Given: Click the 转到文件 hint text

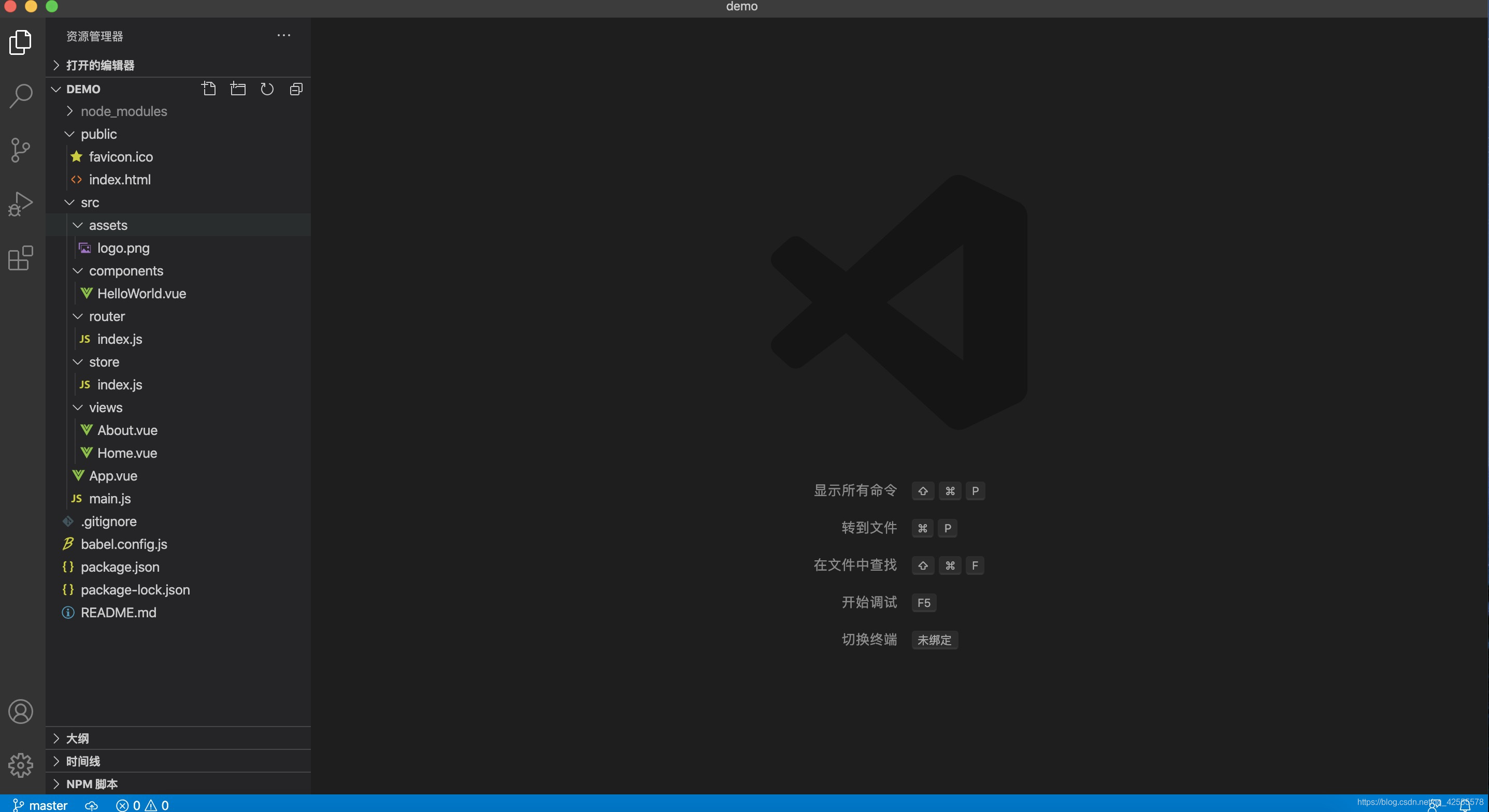Looking at the screenshot, I should coord(869,528).
